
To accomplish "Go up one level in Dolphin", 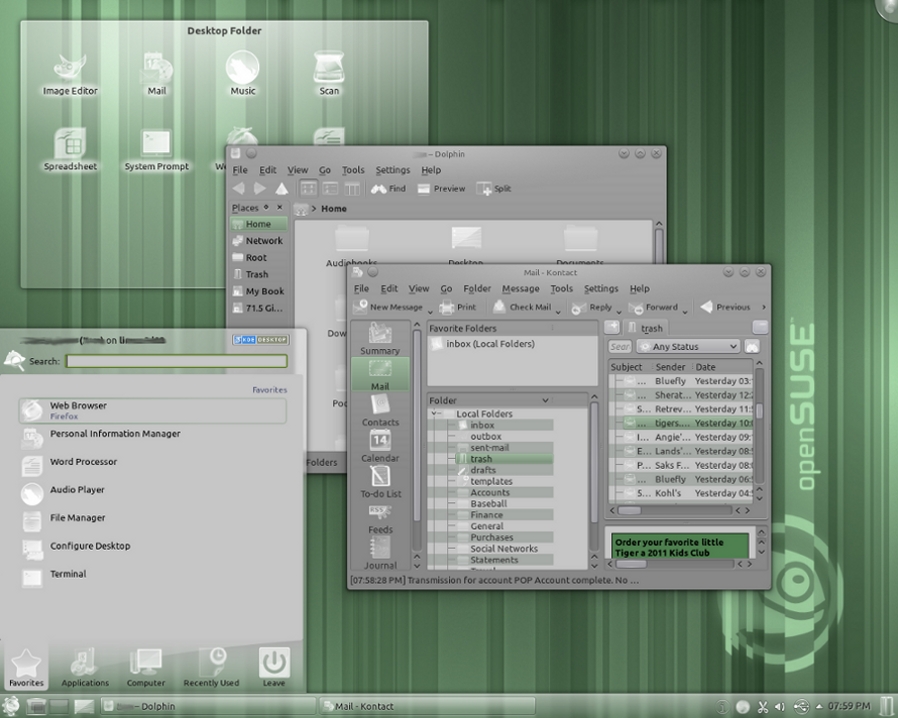I will tap(281, 188).
